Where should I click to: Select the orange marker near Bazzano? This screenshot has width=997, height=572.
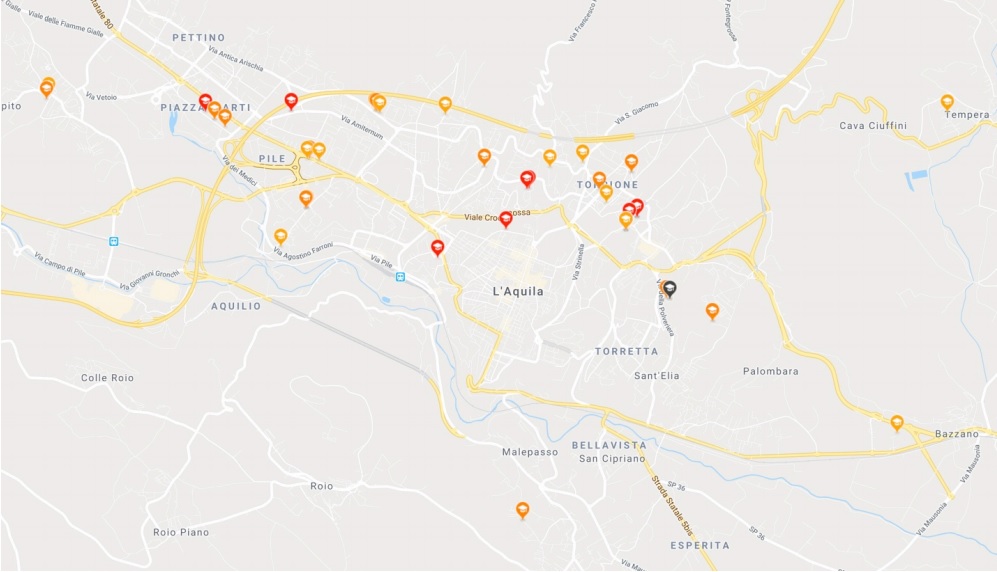pos(897,423)
